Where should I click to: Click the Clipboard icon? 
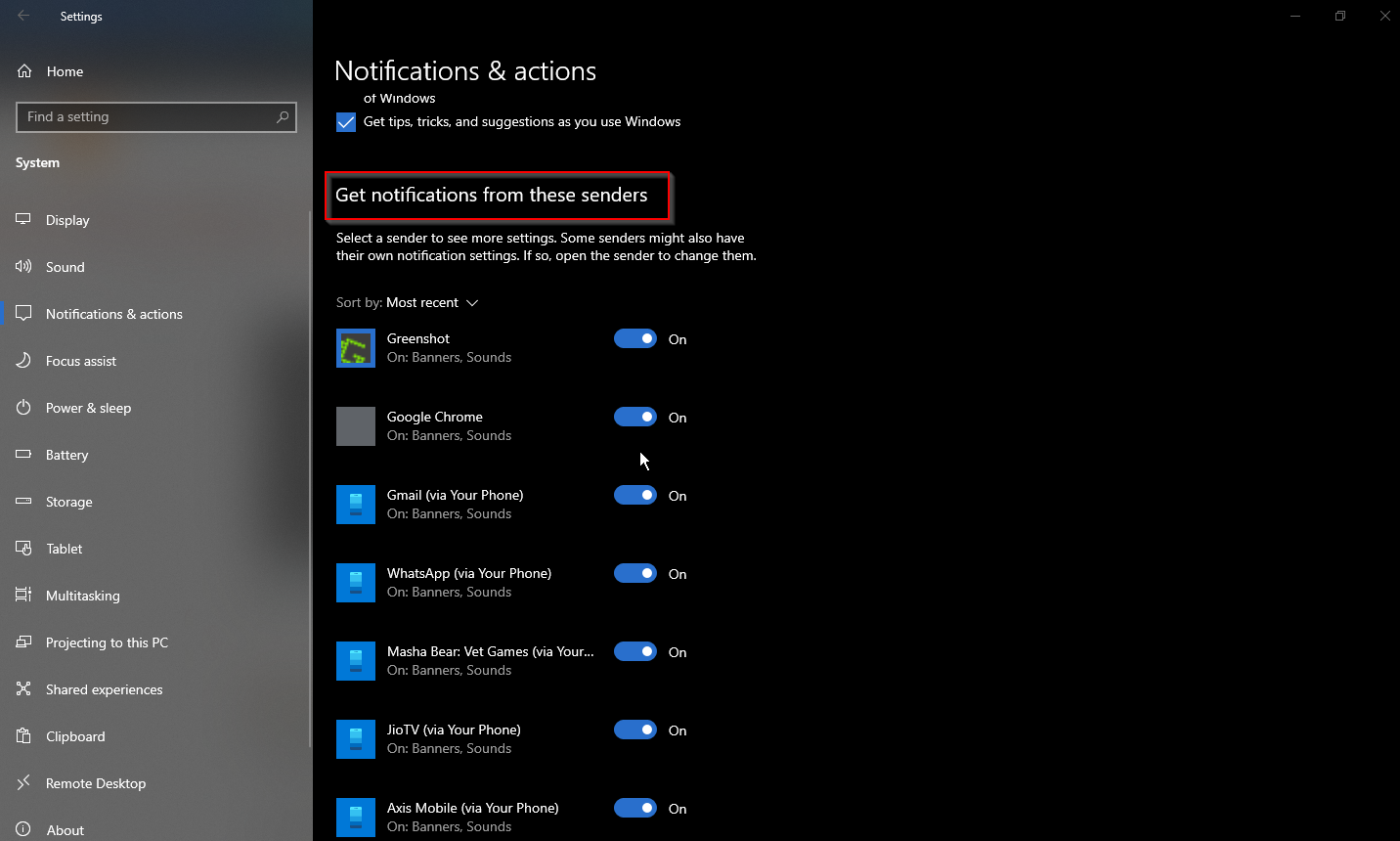tap(23, 735)
